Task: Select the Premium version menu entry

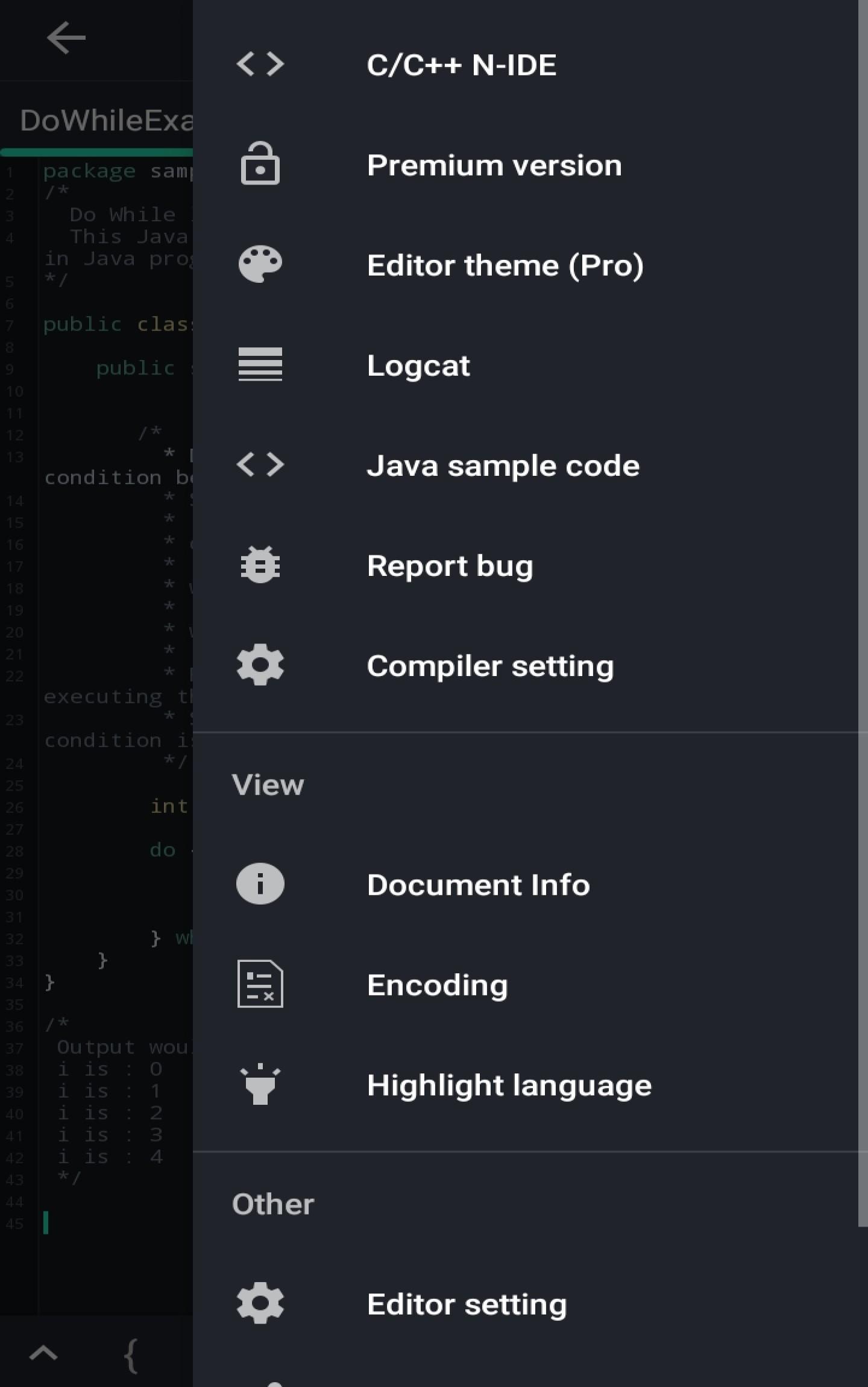Action: (494, 165)
